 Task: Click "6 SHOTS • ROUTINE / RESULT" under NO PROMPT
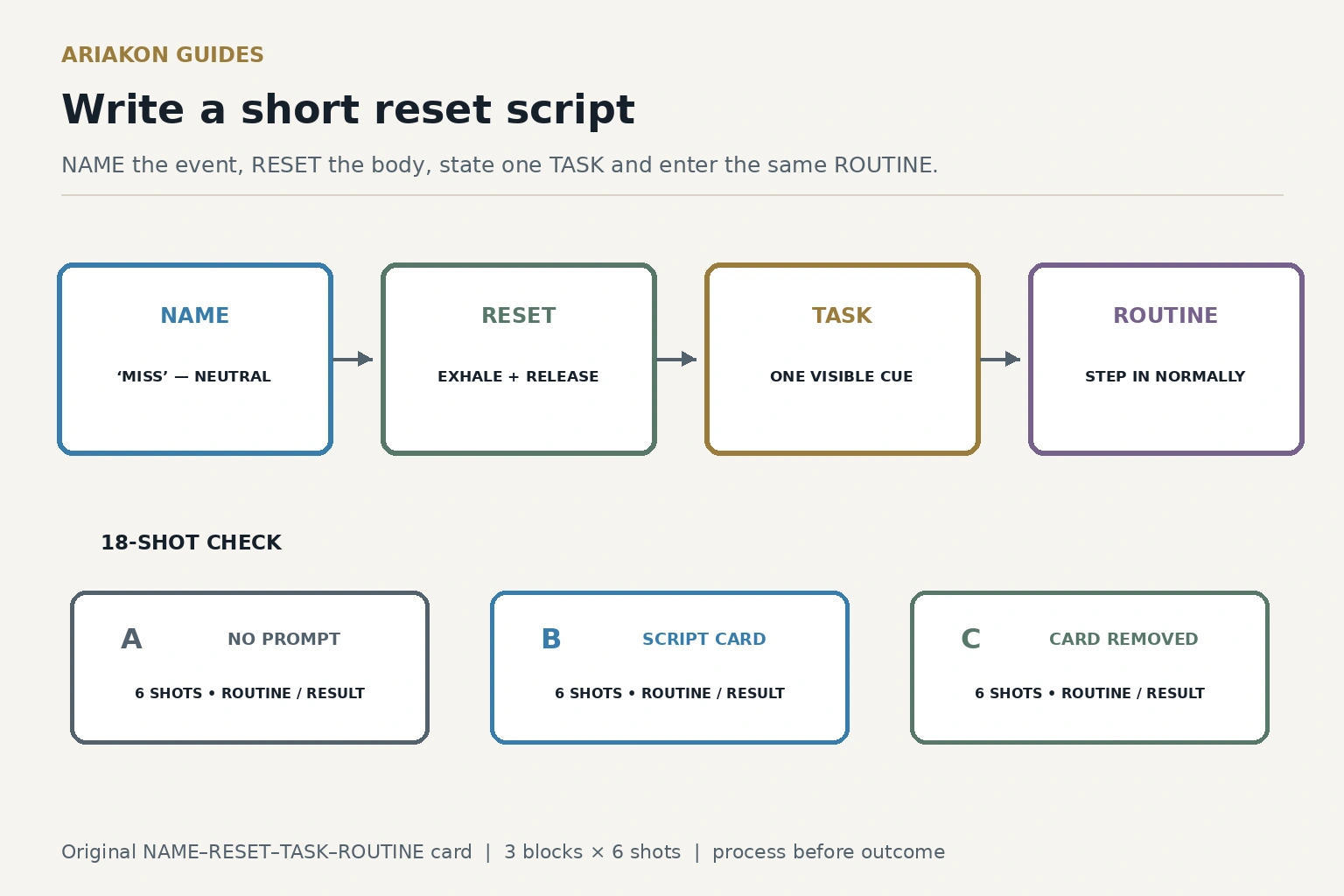point(250,693)
